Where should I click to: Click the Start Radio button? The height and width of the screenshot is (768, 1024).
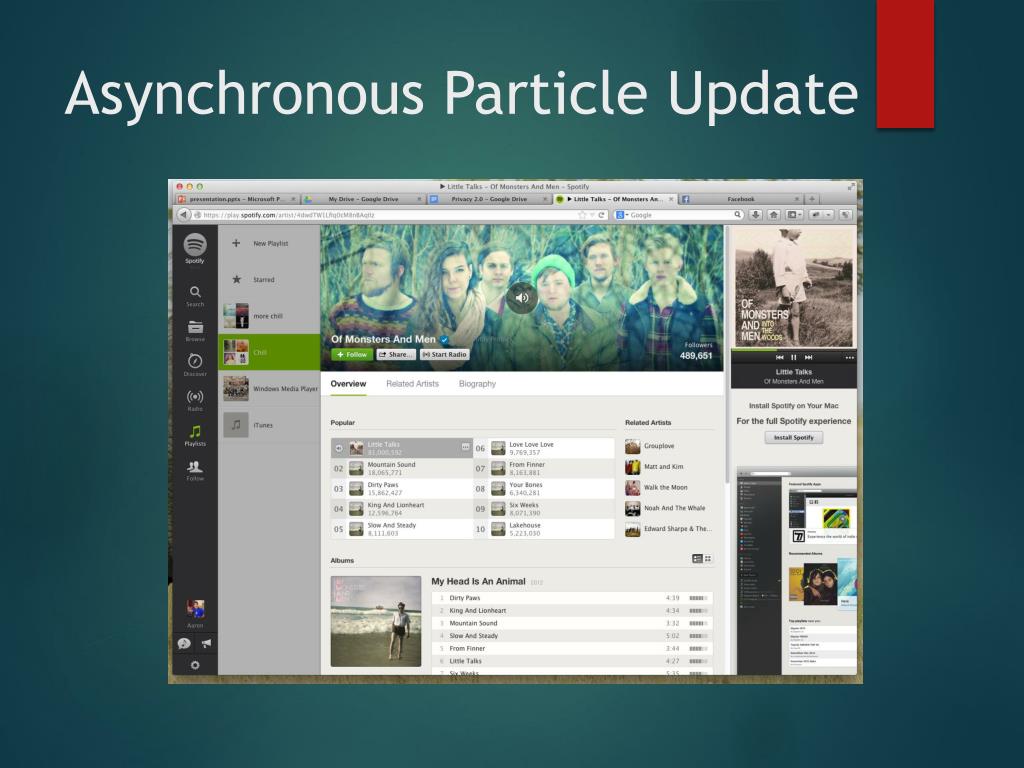point(445,355)
